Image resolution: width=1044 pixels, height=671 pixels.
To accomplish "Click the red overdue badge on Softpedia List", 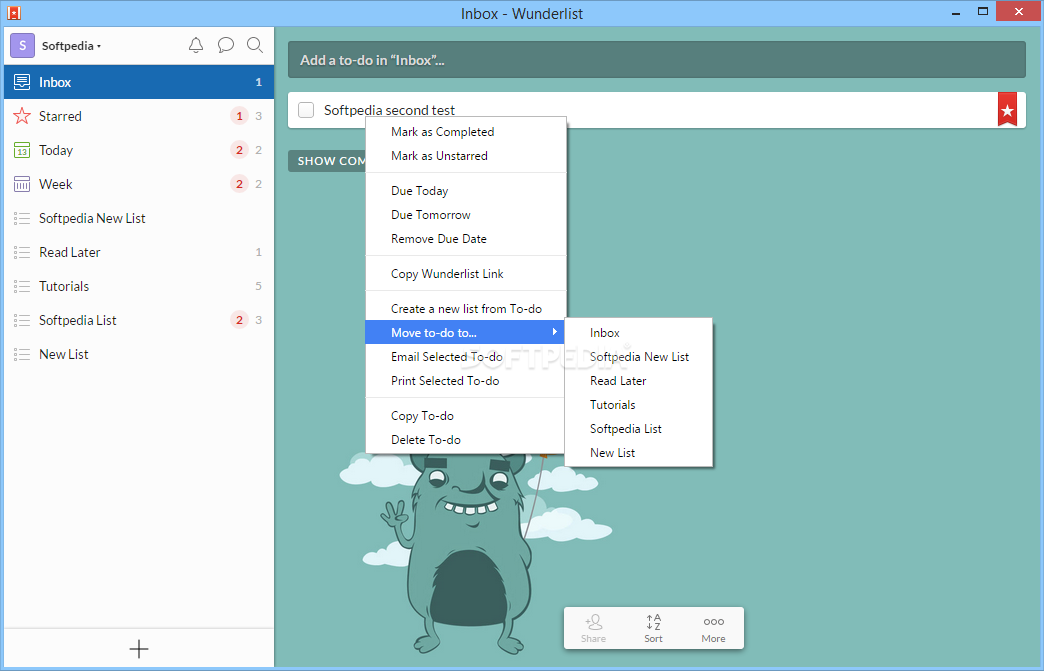I will 239,320.
